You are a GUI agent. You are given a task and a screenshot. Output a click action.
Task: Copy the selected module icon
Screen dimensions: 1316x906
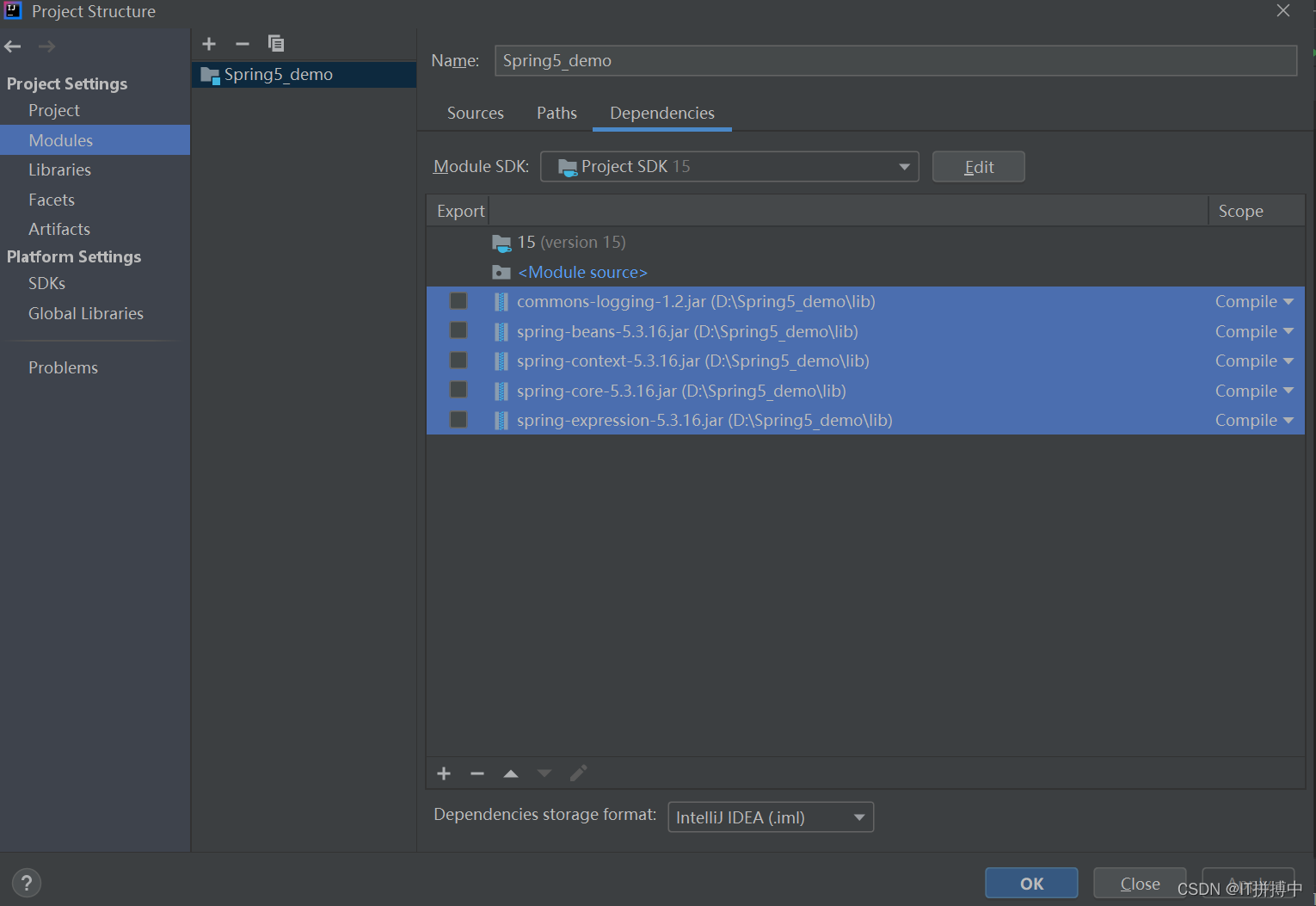276,43
